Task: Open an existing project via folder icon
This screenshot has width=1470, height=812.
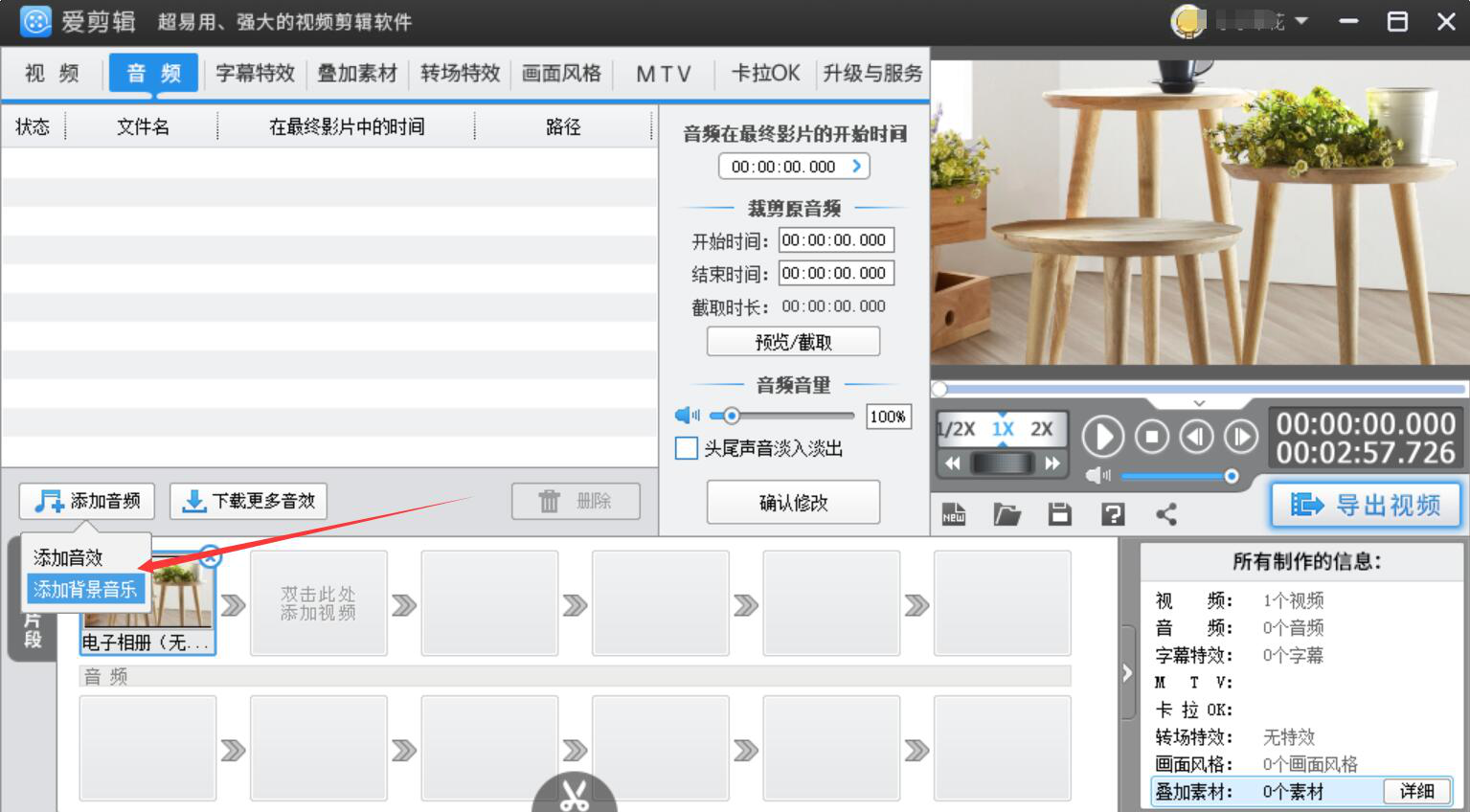Action: click(x=1006, y=514)
